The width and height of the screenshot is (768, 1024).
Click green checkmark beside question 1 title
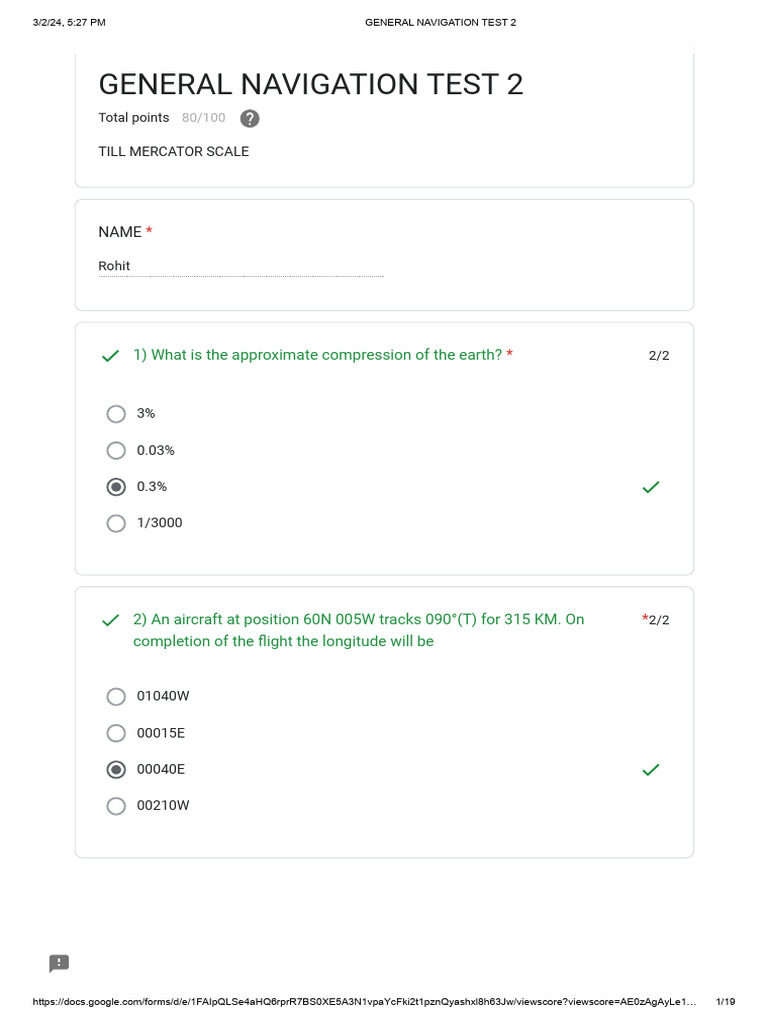point(111,356)
